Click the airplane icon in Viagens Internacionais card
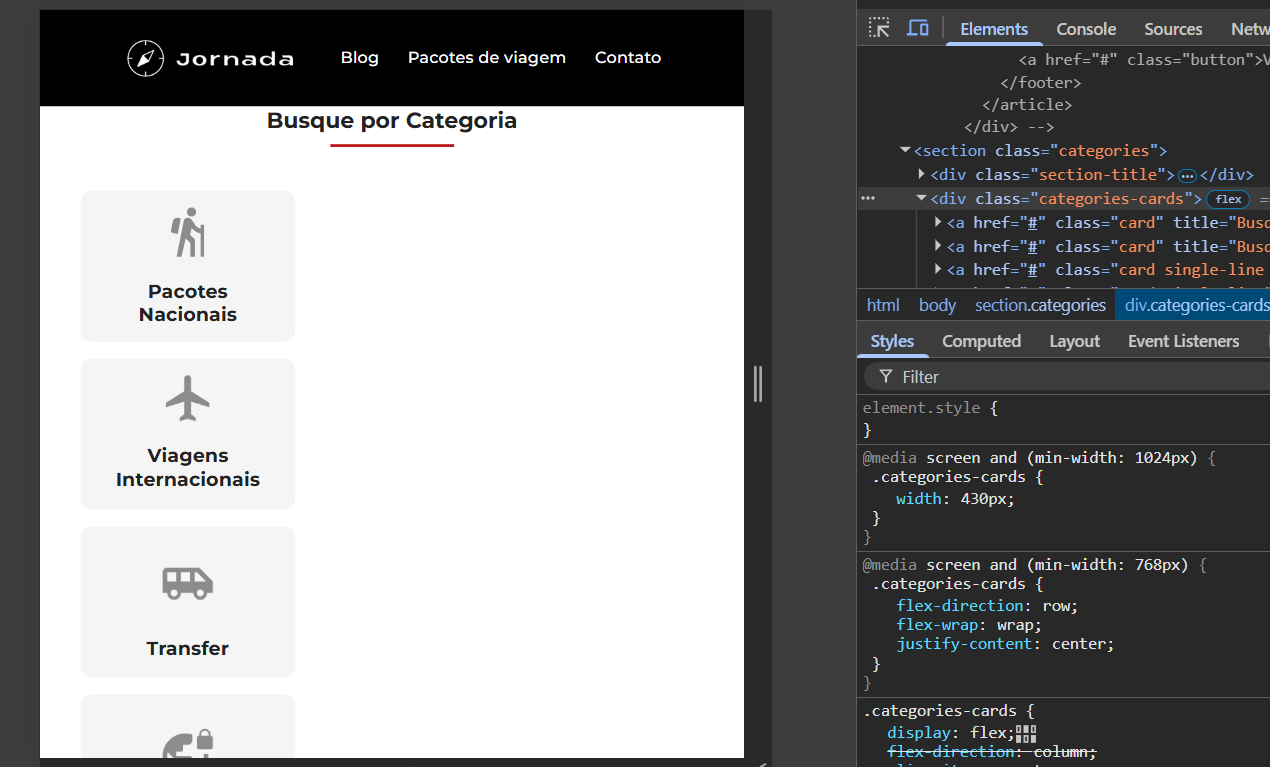1270x767 pixels. point(188,398)
